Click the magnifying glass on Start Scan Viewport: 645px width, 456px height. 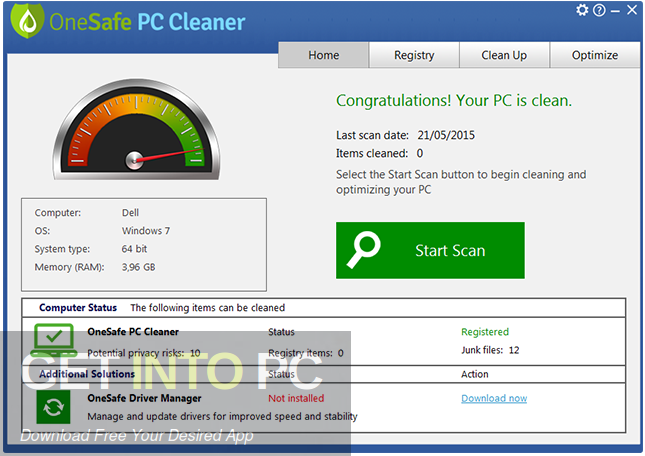click(x=364, y=250)
